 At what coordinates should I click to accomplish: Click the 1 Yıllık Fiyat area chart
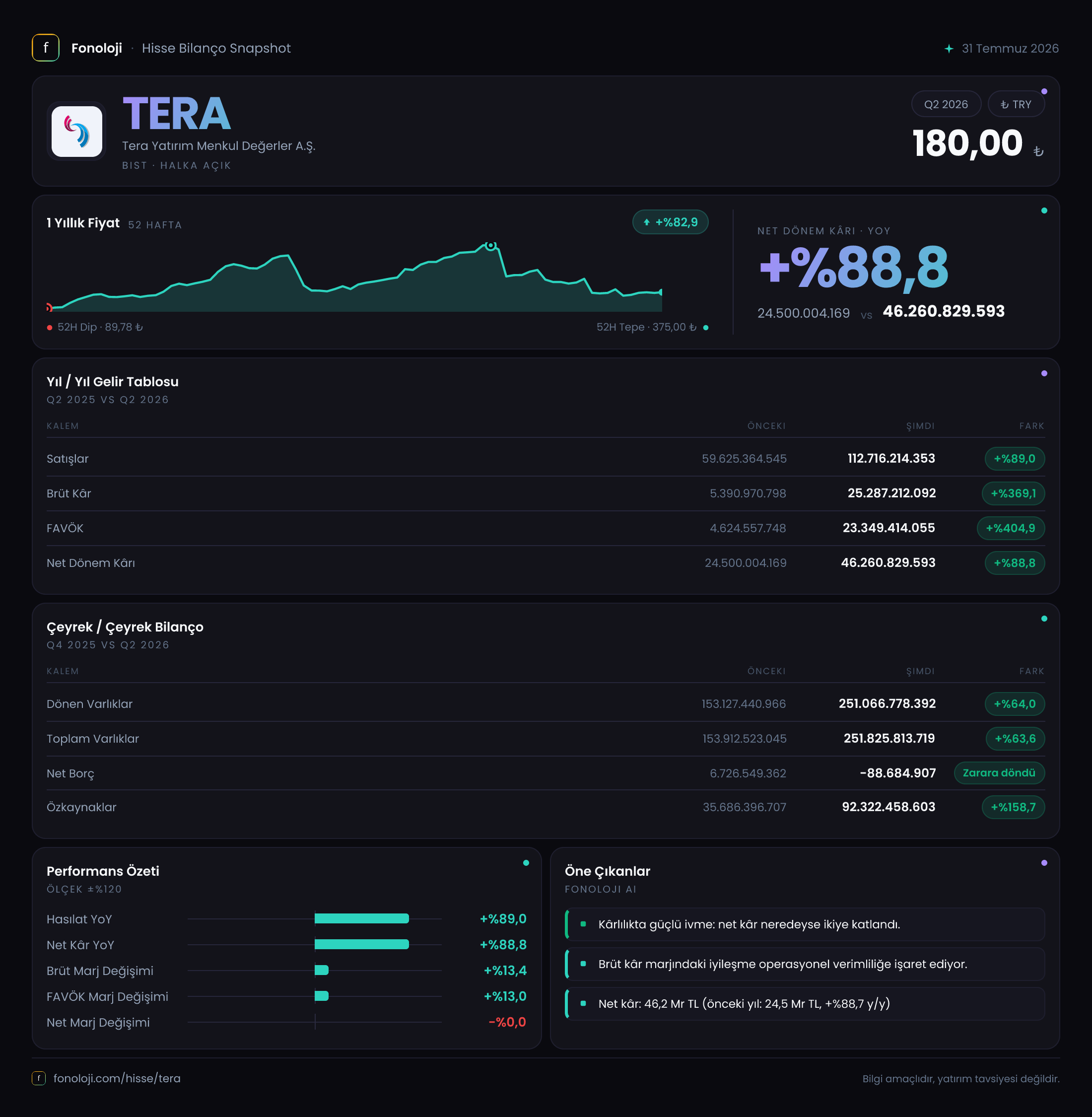(x=354, y=277)
